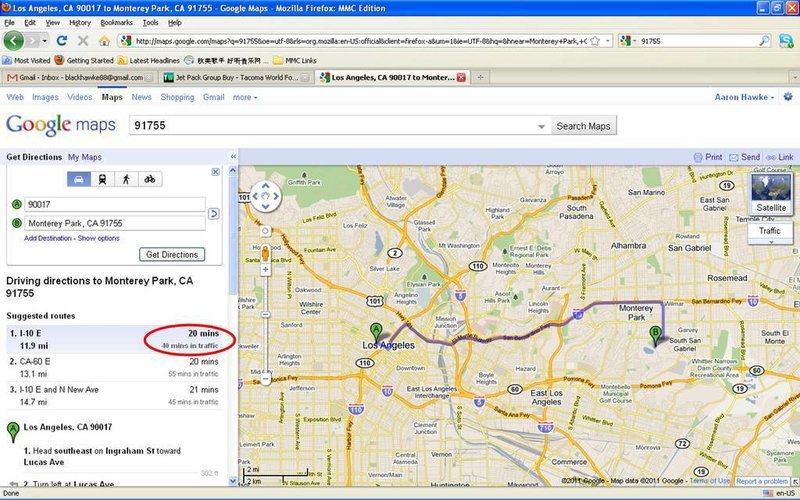The image size is (800, 500).
Task: Click Show options link
Action: (98, 238)
